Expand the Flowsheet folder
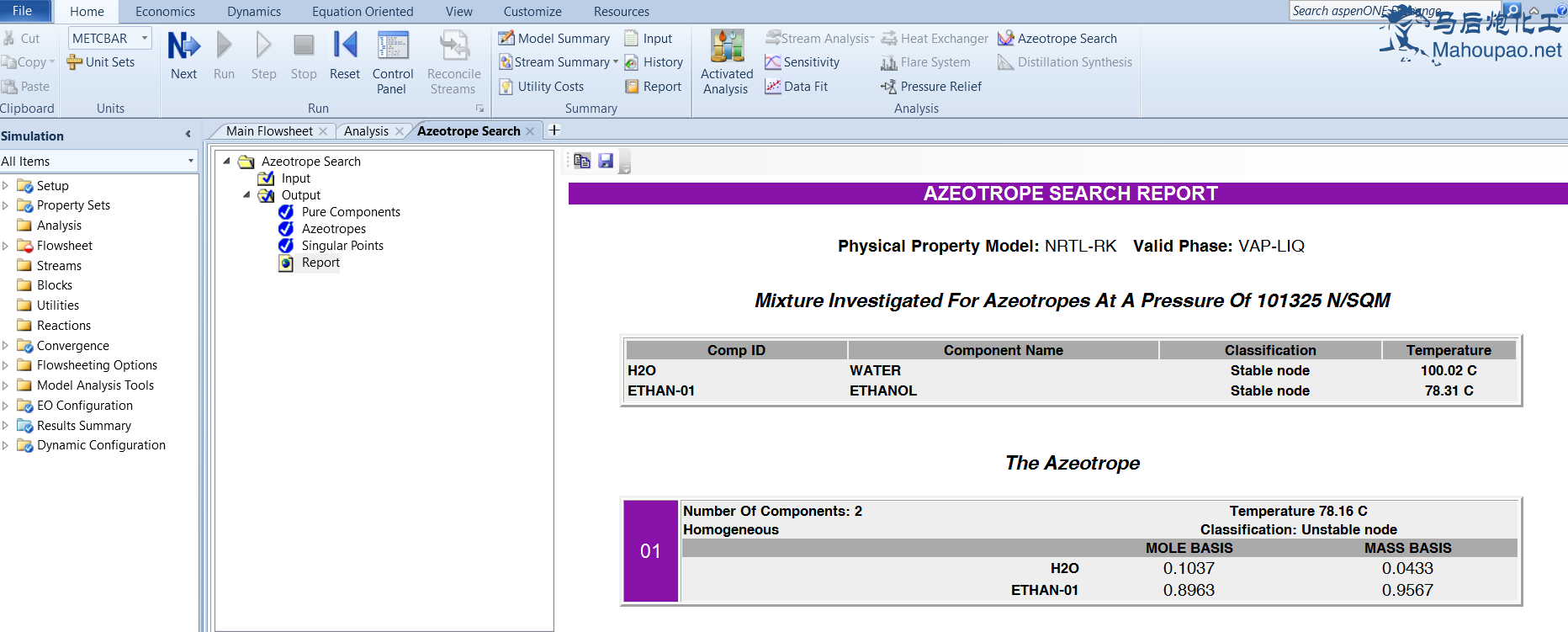The height and width of the screenshot is (632, 1568). click(x=6, y=246)
